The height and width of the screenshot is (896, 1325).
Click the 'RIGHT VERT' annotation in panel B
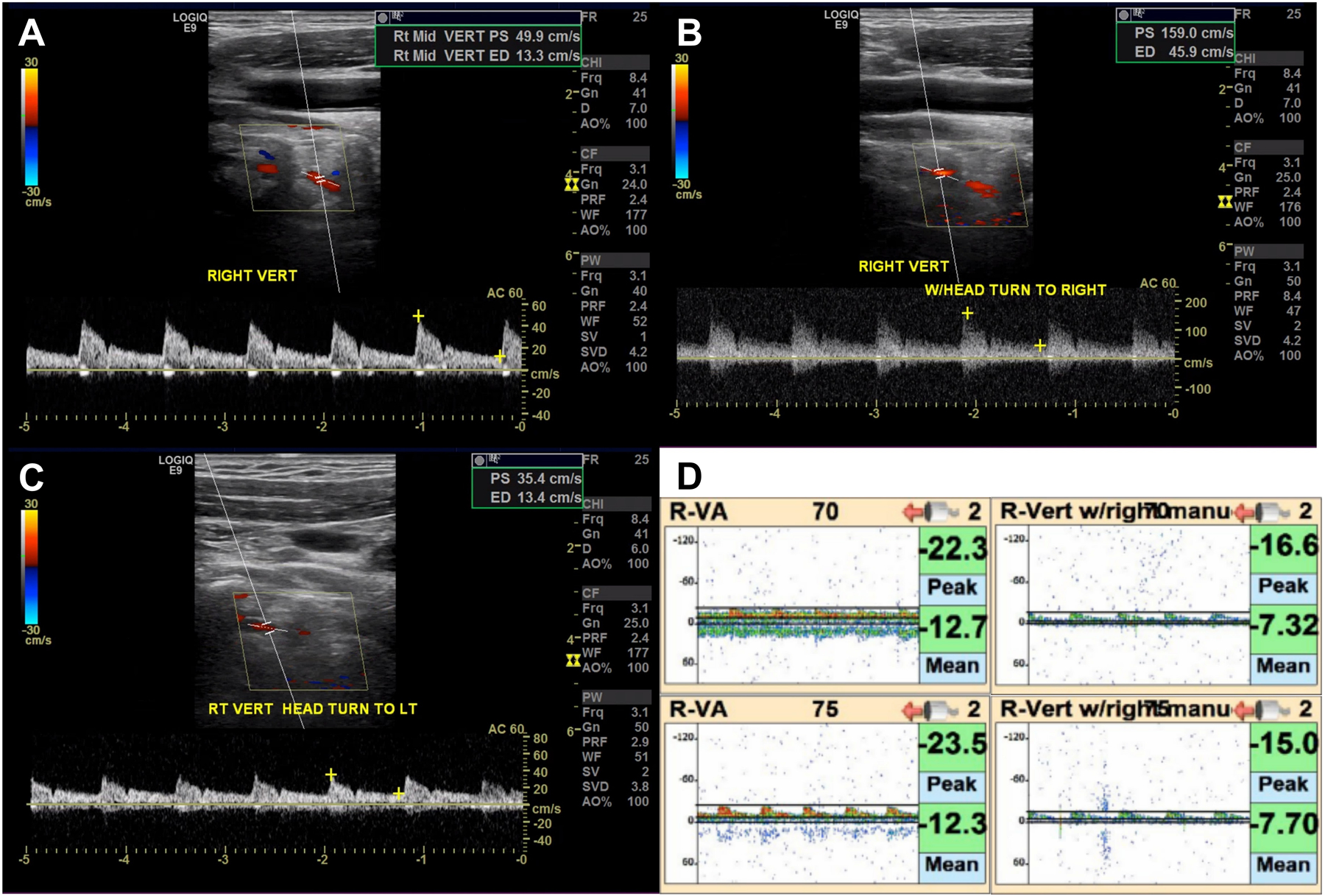click(x=903, y=267)
